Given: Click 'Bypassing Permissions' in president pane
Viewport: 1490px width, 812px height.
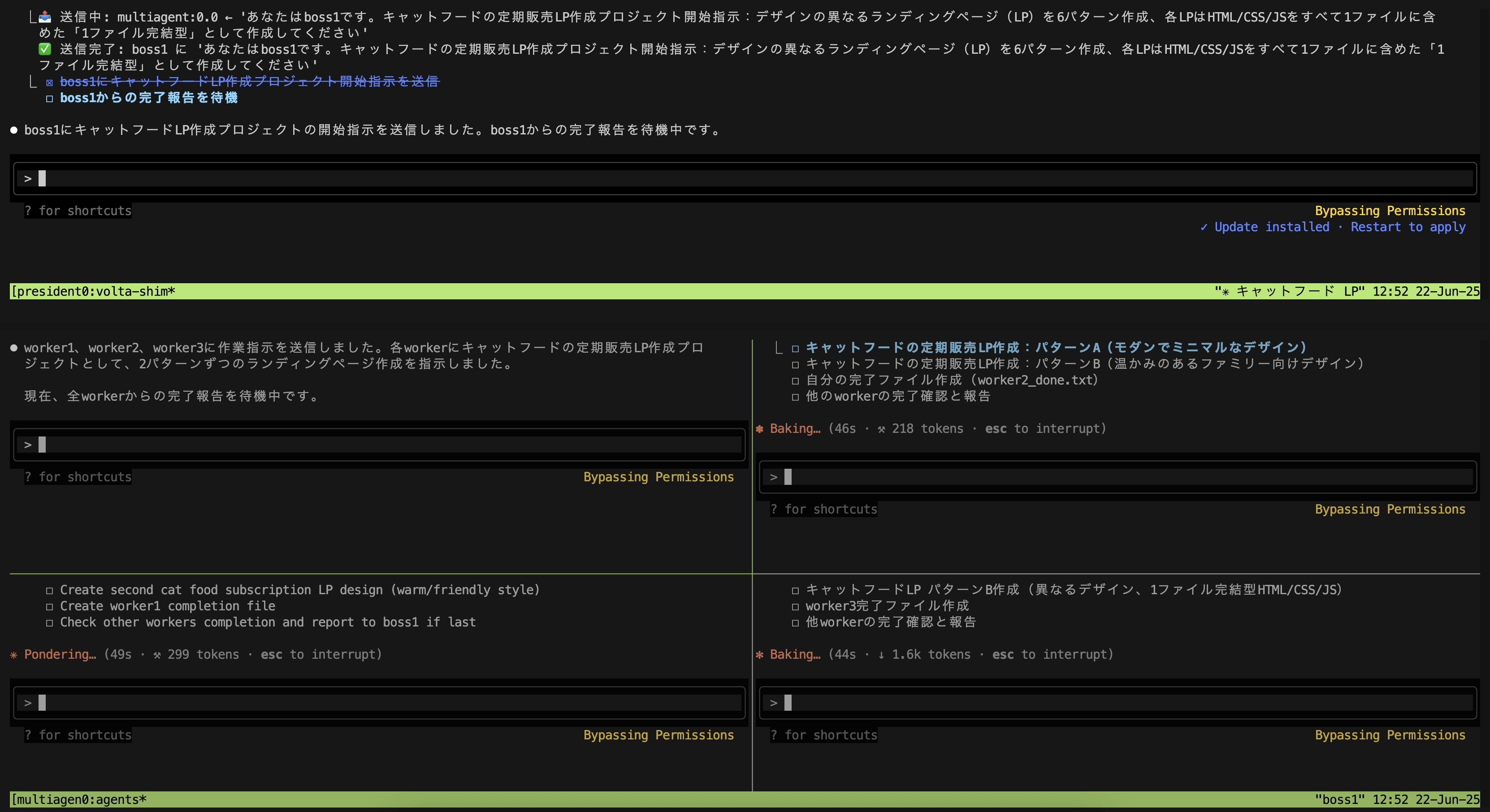Looking at the screenshot, I should tap(1390, 211).
